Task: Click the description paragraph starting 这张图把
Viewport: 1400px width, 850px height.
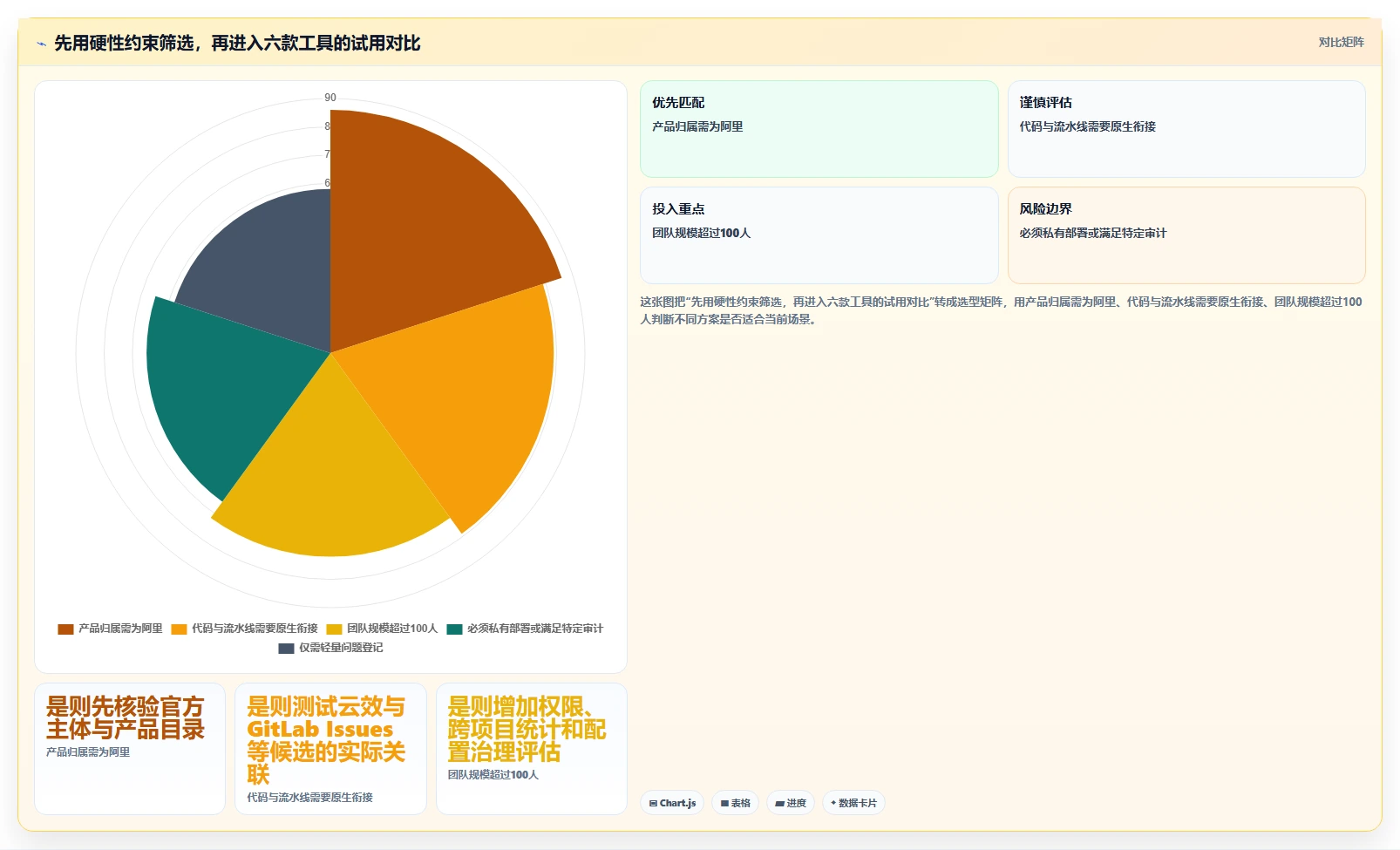Action: coord(1001,310)
